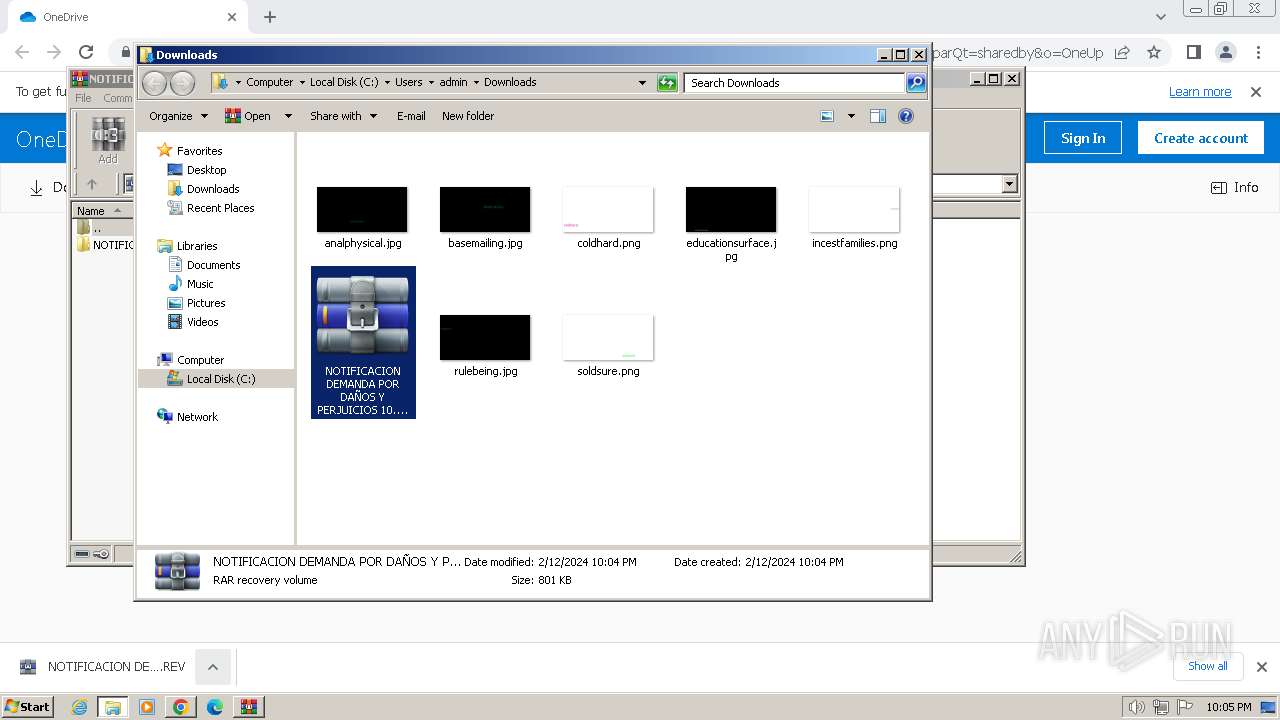
Task: Close the Chrome downloads bar
Action: point(1261,667)
